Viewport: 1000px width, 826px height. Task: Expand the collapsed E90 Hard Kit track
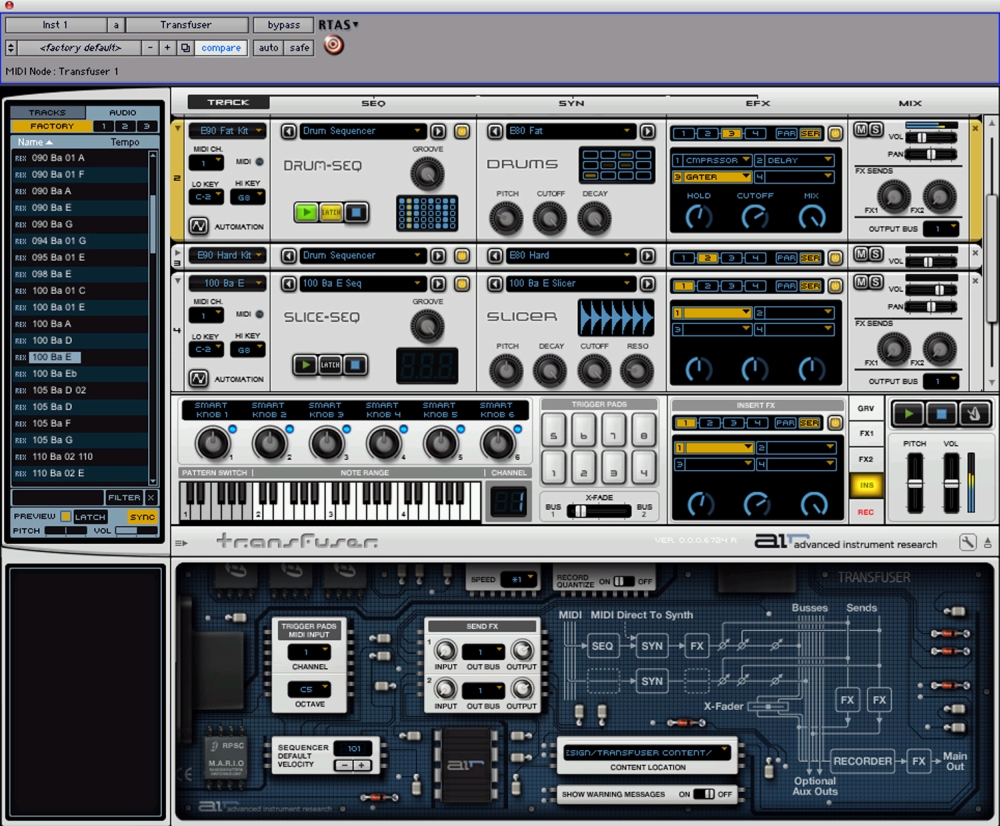point(177,253)
